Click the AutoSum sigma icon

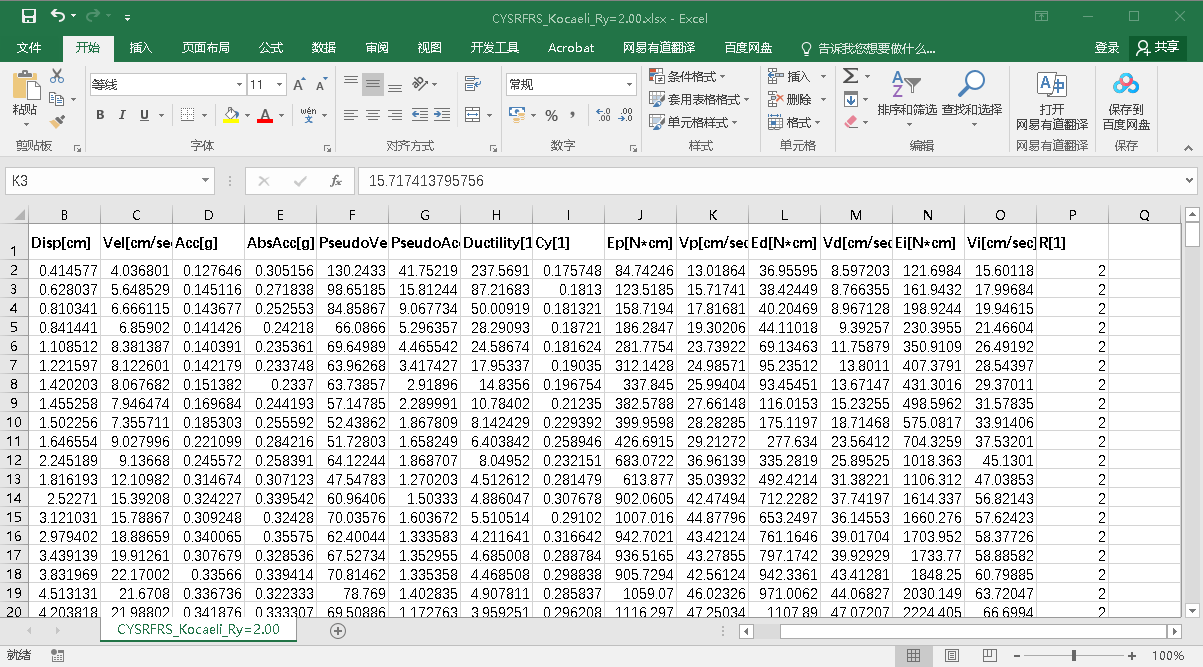[850, 77]
